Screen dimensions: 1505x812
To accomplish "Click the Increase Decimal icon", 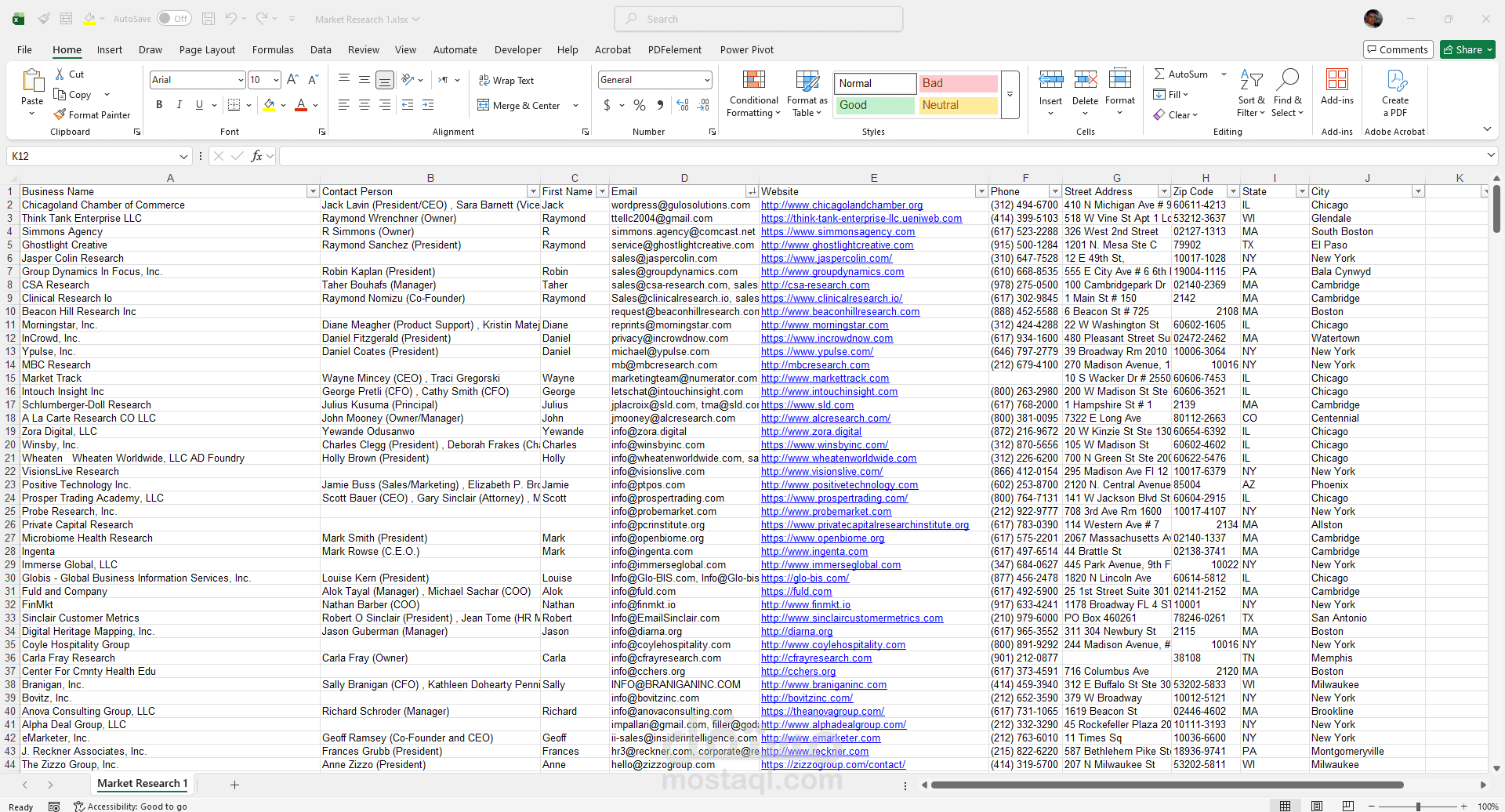I will pos(682,105).
